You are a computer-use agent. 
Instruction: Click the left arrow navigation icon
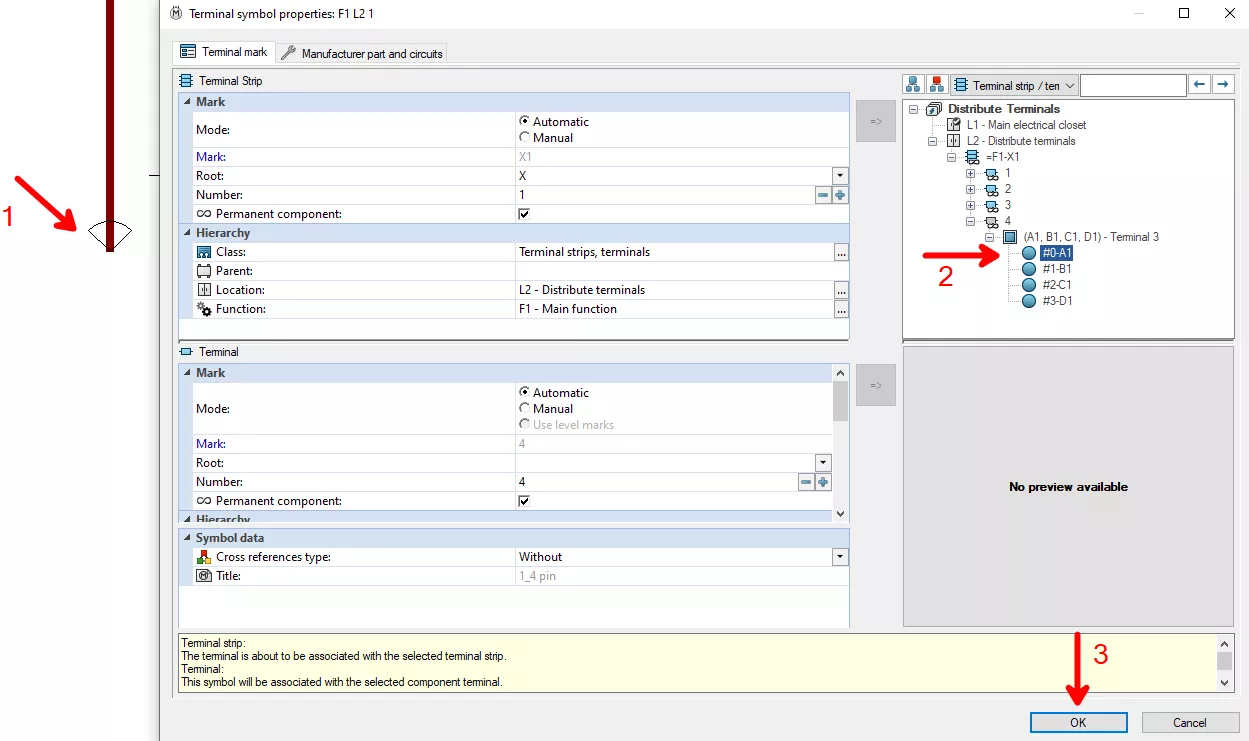click(1201, 86)
